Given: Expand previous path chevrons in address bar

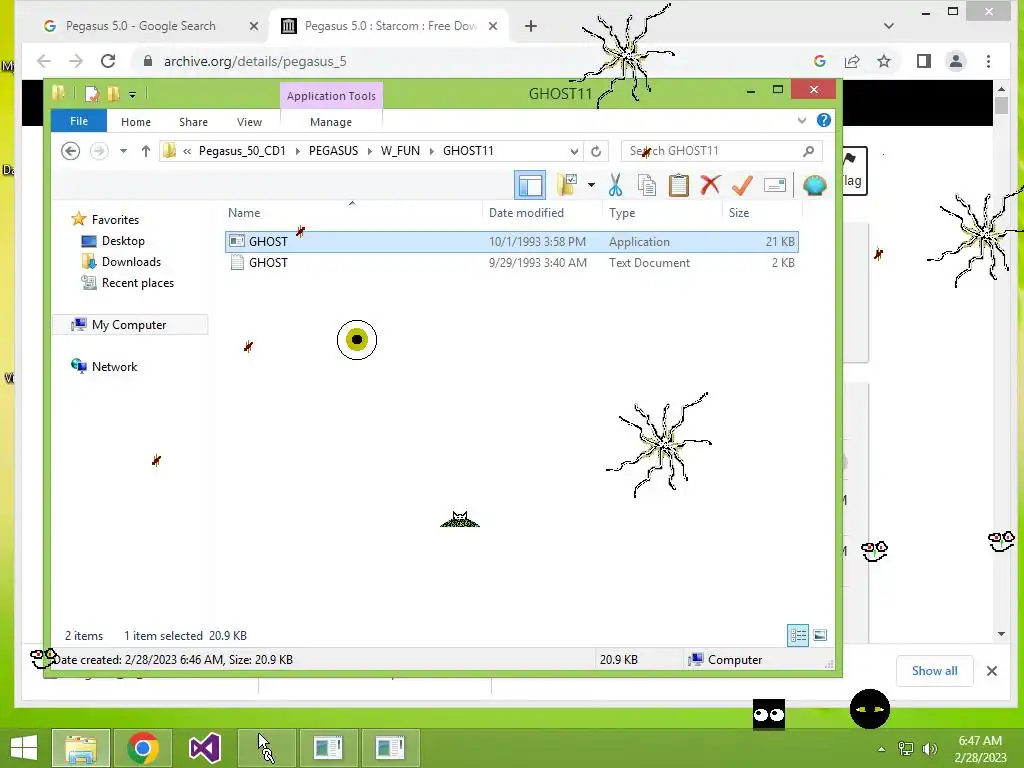Looking at the screenshot, I should [x=187, y=152].
